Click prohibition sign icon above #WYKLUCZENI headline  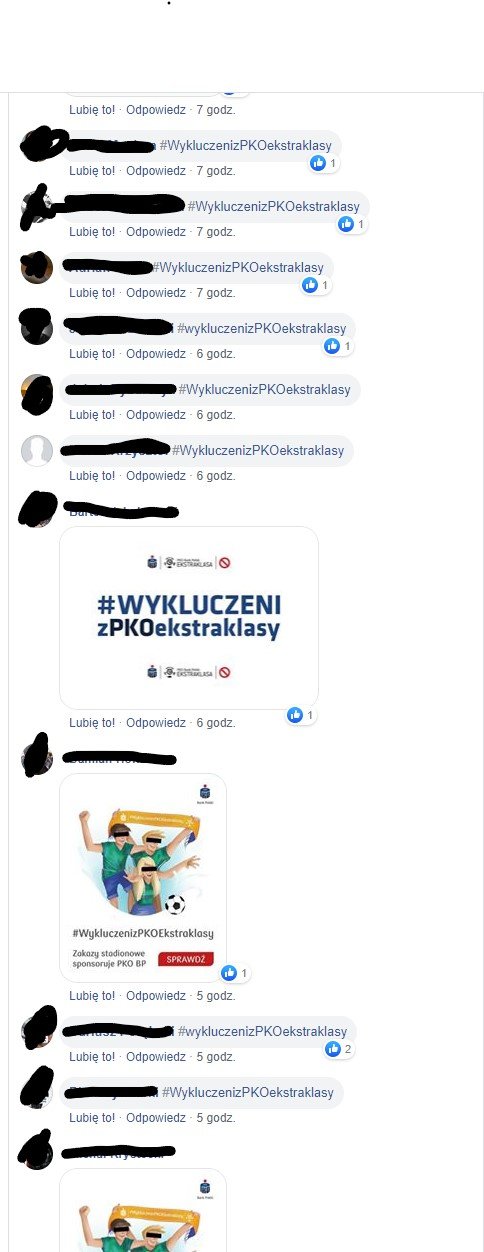(x=225, y=563)
